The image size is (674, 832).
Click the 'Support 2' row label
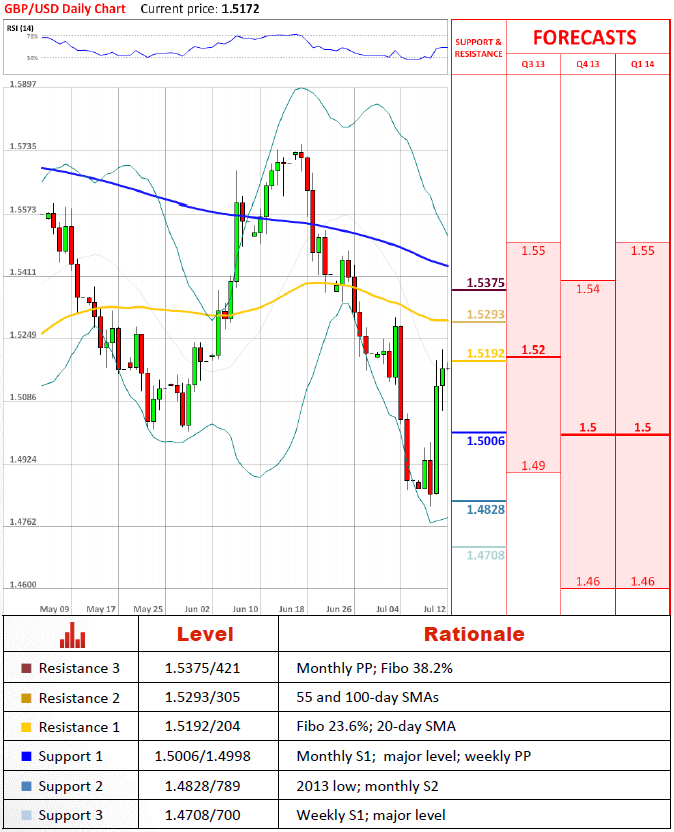(x=71, y=786)
